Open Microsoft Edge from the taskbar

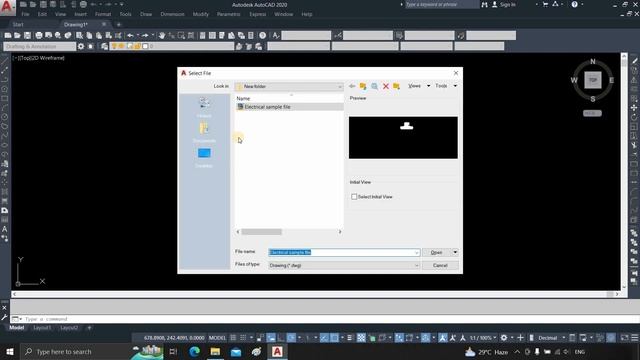[x=194, y=351]
